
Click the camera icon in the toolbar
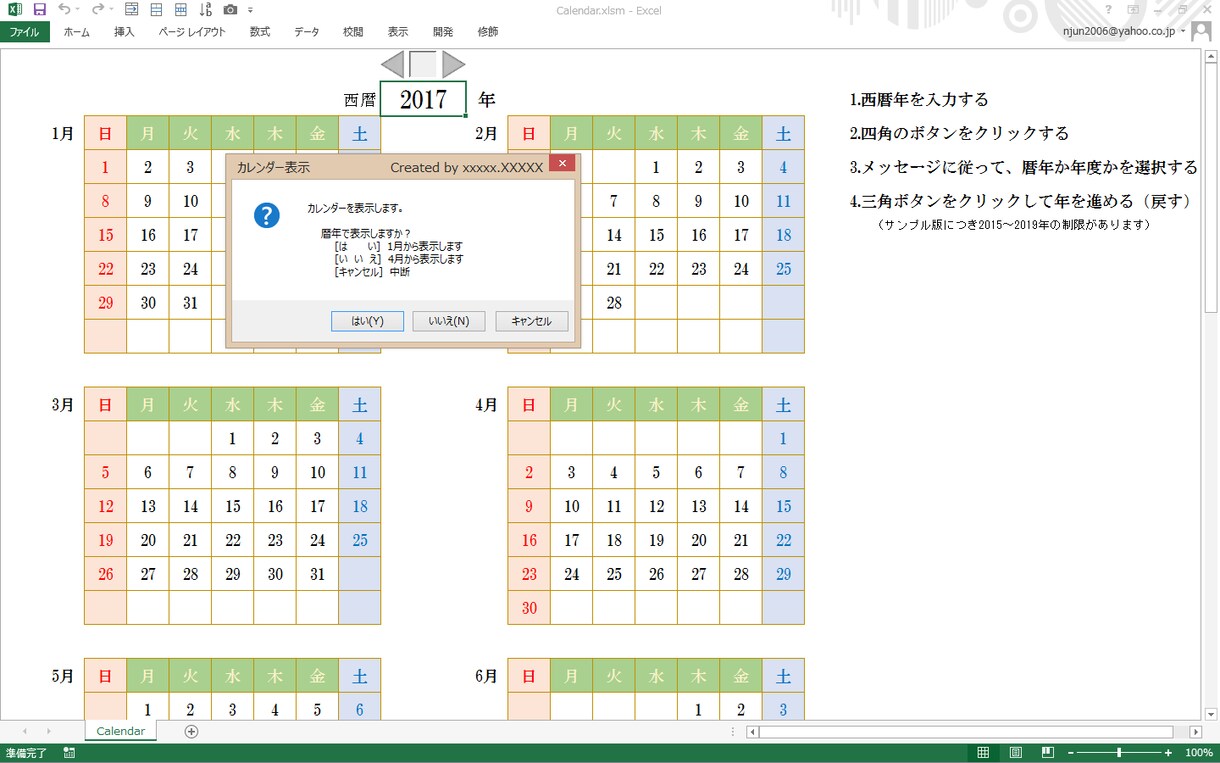[x=231, y=9]
